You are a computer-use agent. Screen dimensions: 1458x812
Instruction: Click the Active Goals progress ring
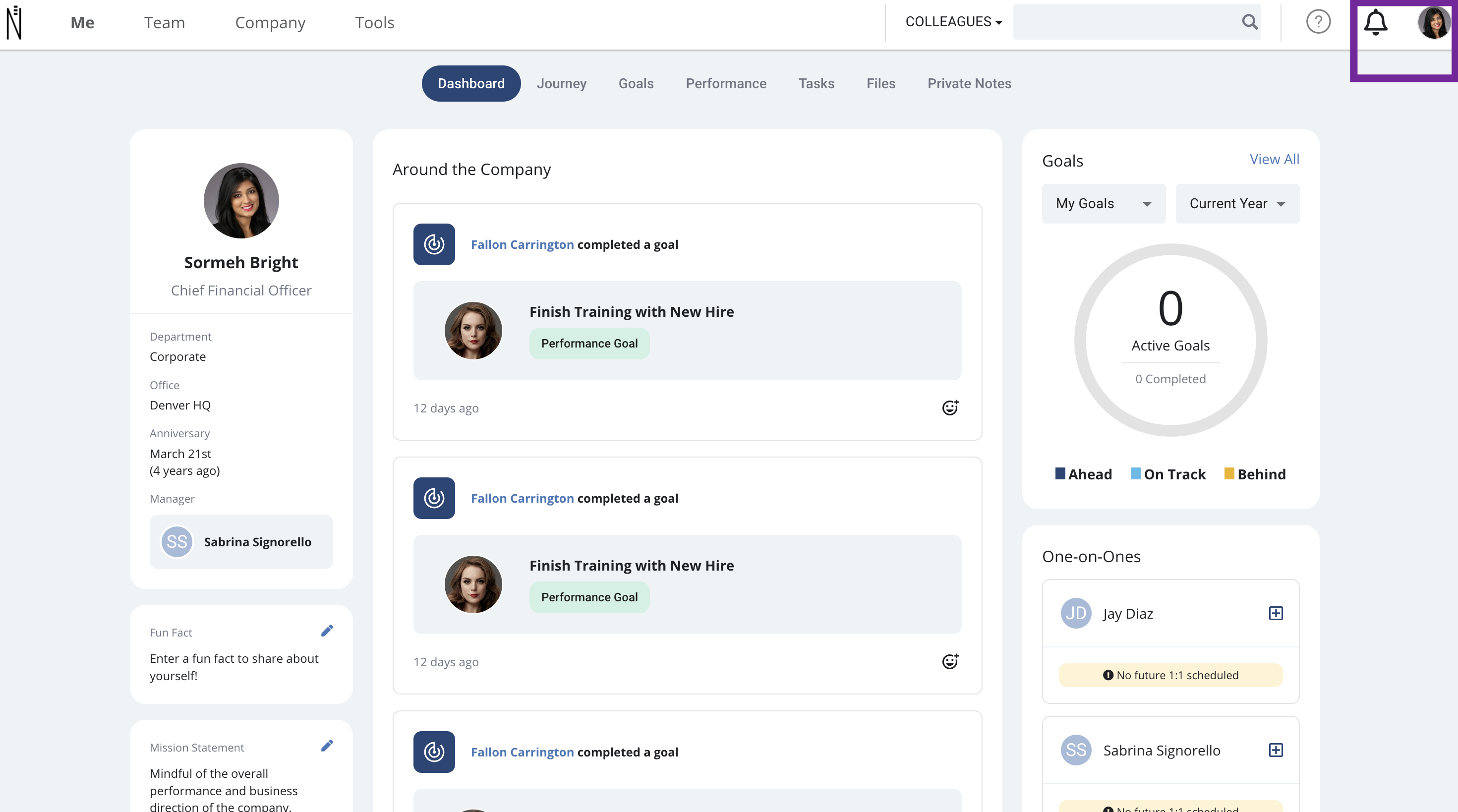click(1170, 340)
